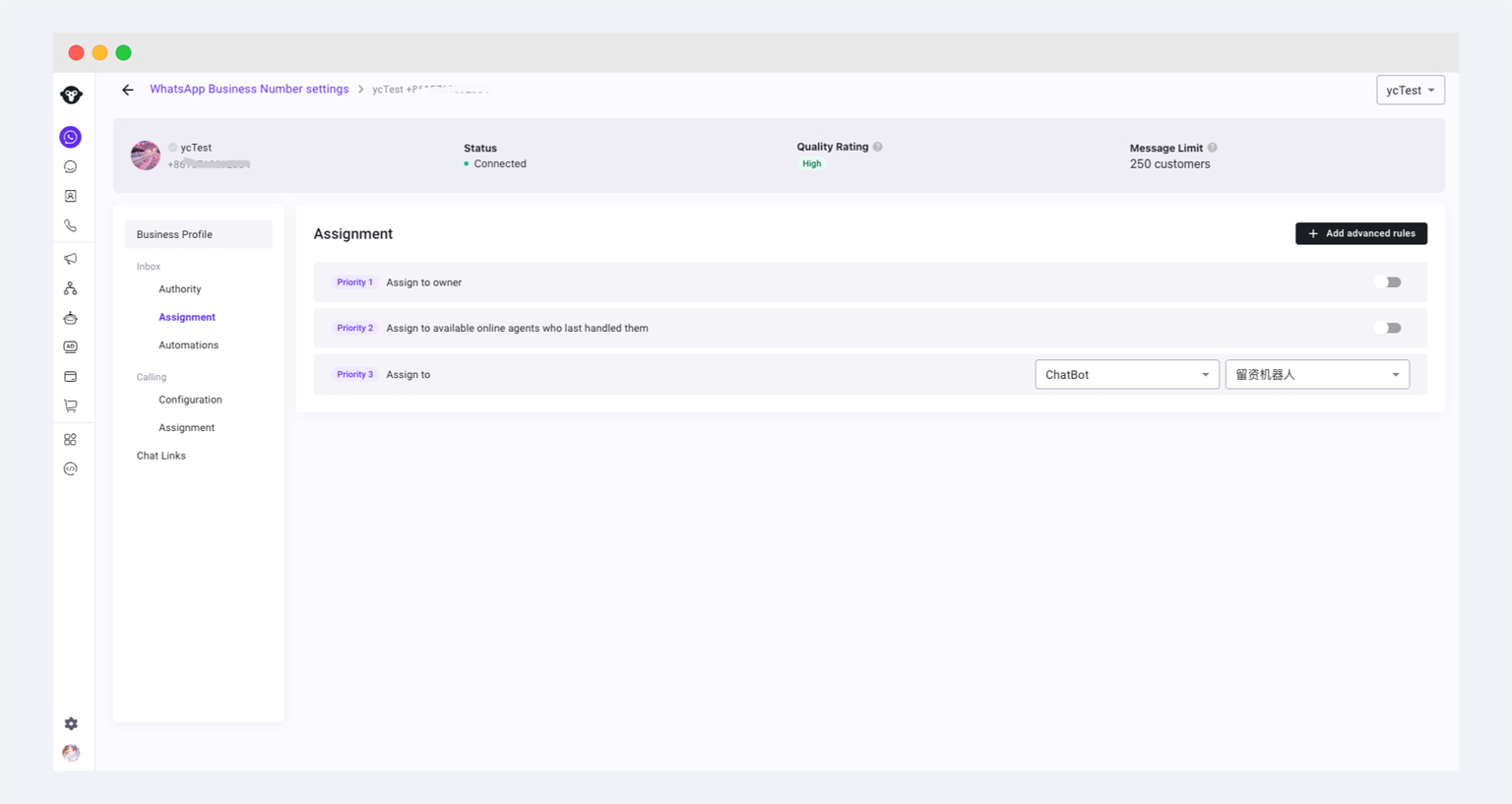Open the chat inbox bubble icon

(x=70, y=167)
